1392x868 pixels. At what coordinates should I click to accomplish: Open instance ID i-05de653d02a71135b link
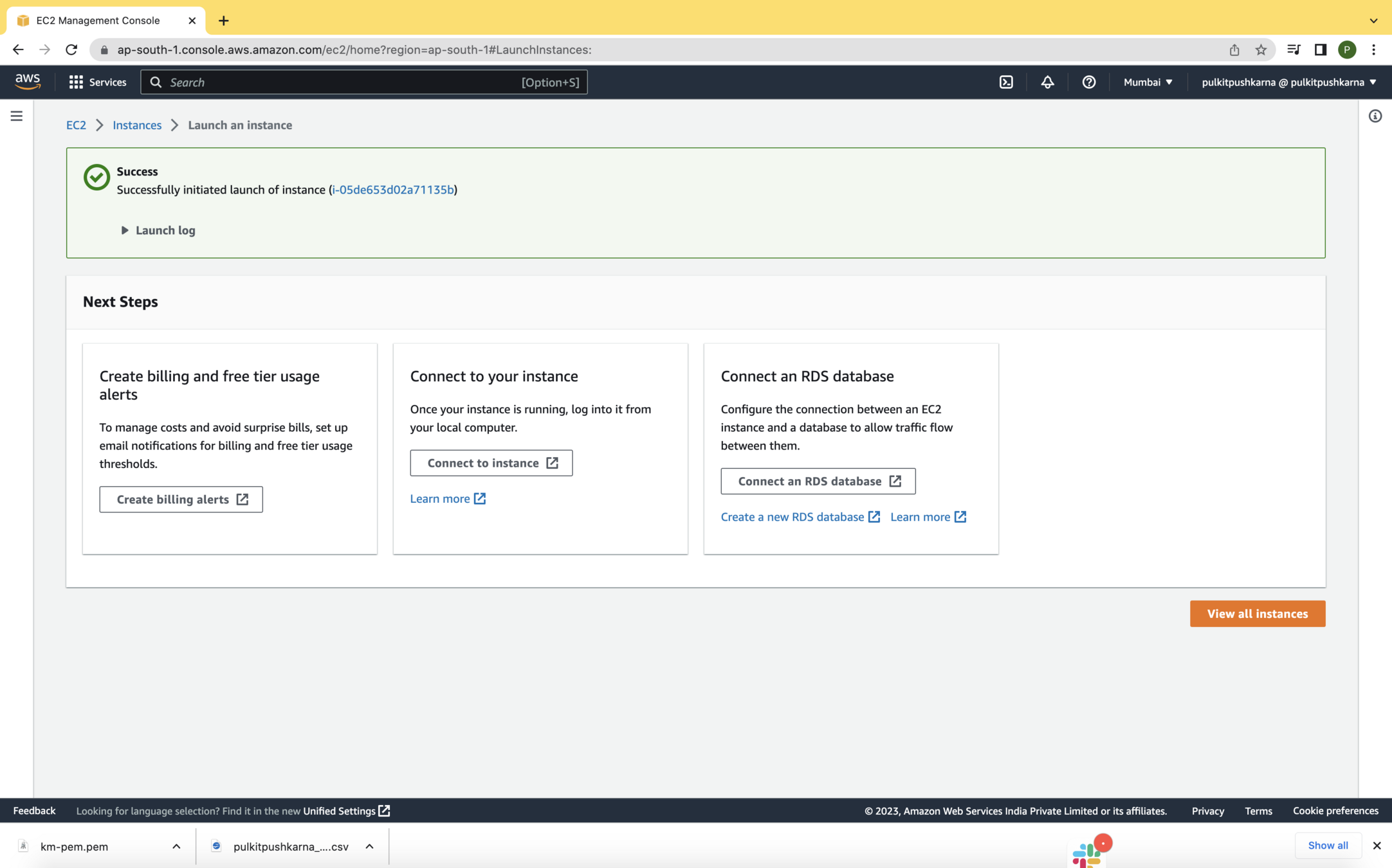[x=393, y=190]
